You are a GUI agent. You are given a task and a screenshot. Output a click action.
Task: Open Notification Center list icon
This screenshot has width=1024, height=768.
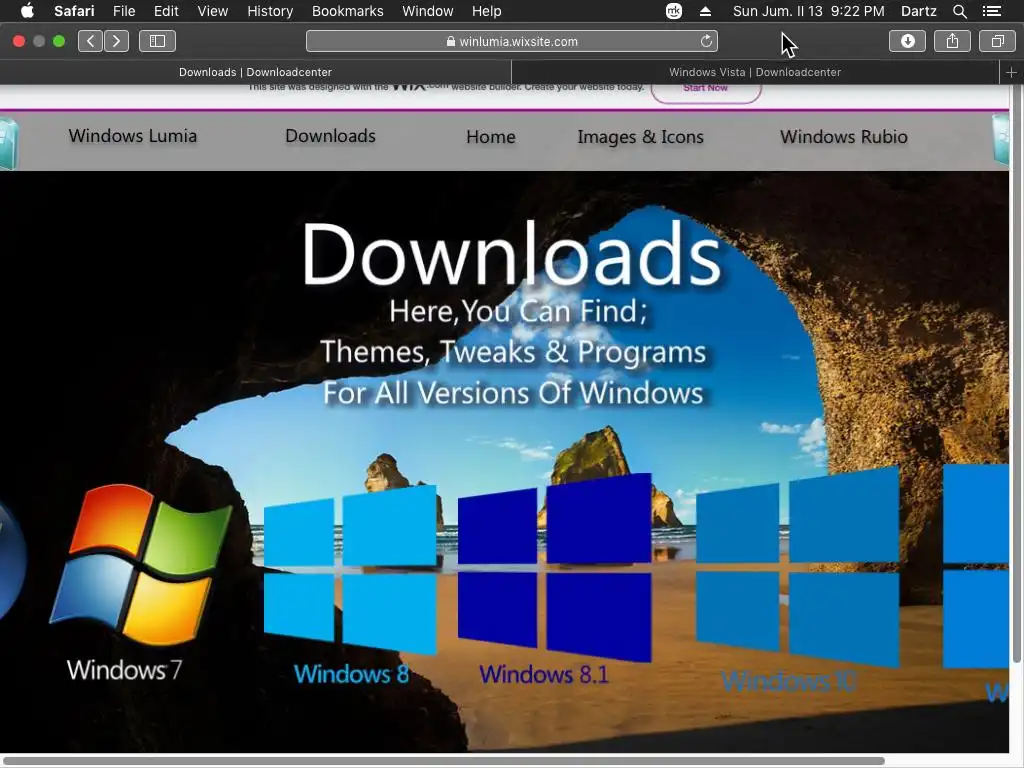[992, 11]
